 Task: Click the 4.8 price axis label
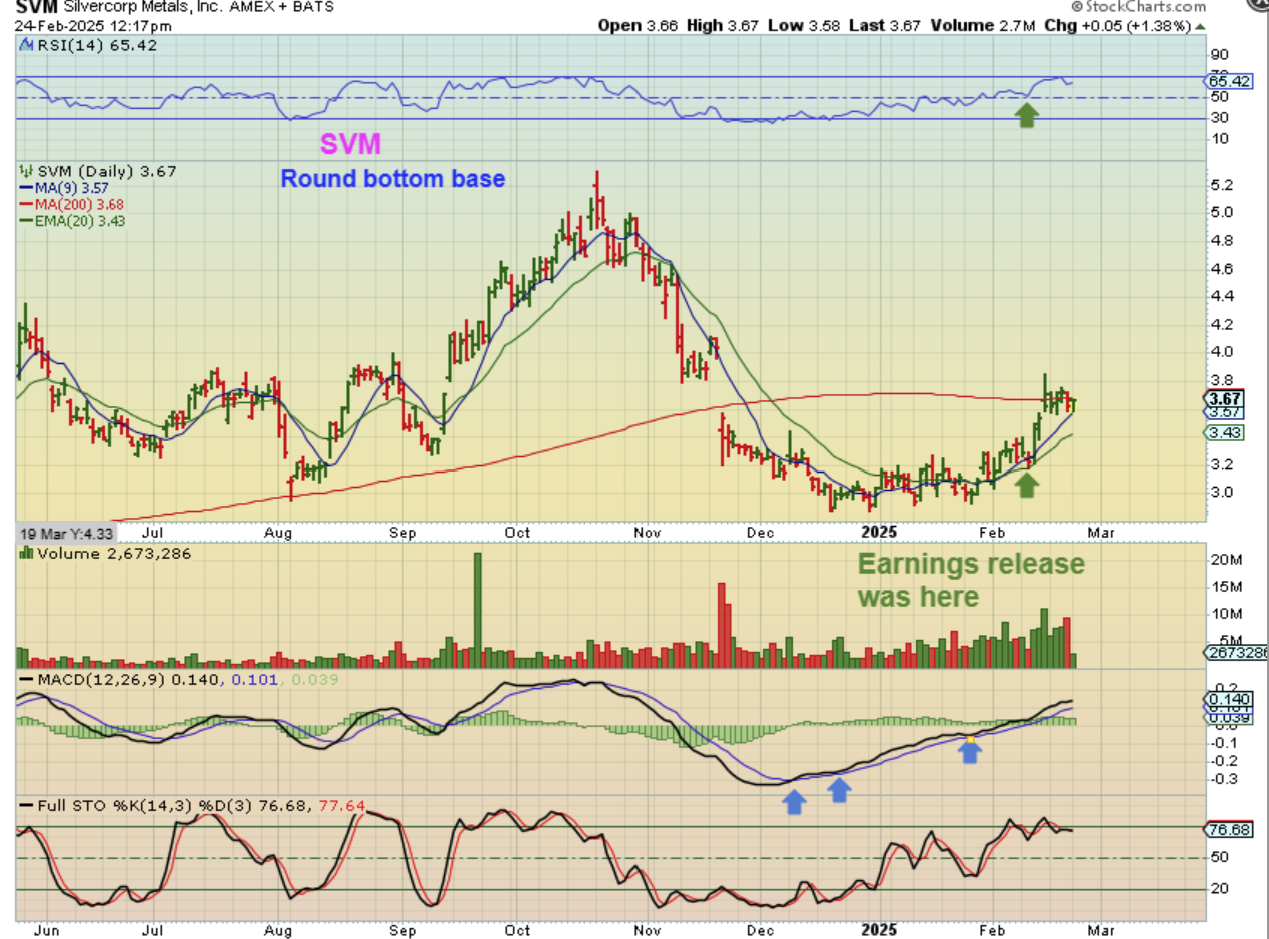(1220, 240)
